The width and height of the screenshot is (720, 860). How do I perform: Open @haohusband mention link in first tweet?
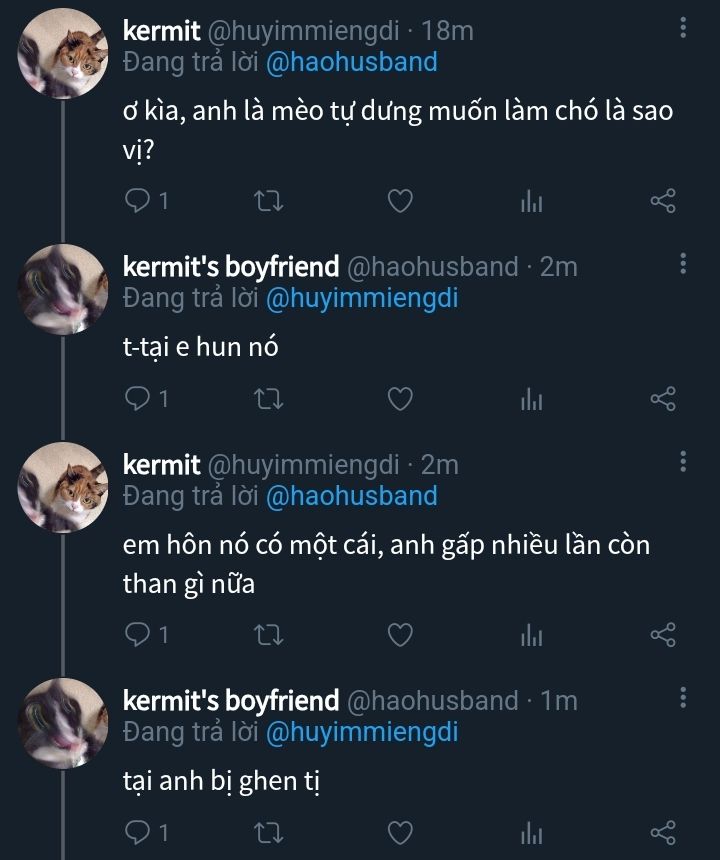[352, 62]
